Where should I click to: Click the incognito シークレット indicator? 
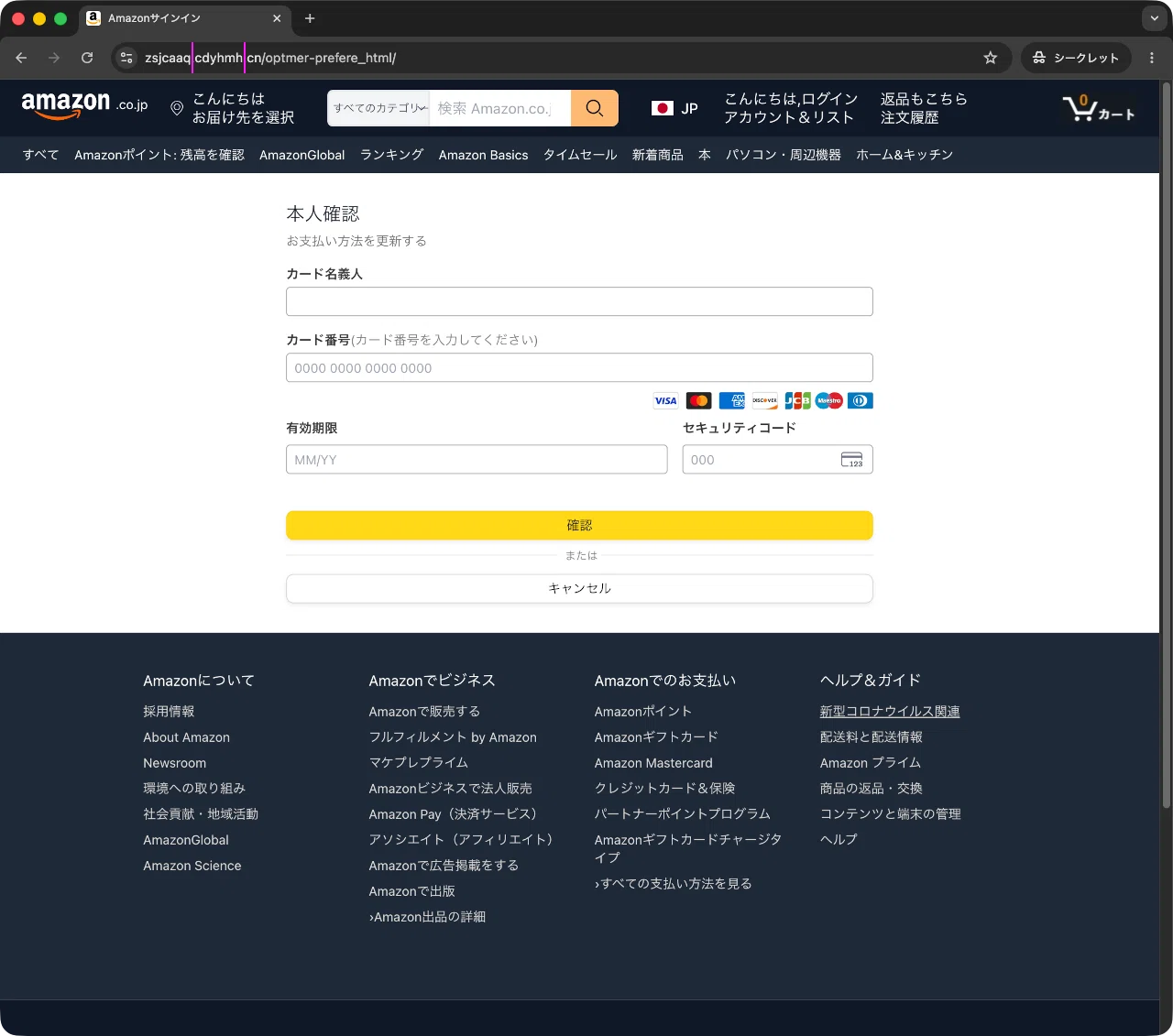coord(1076,58)
